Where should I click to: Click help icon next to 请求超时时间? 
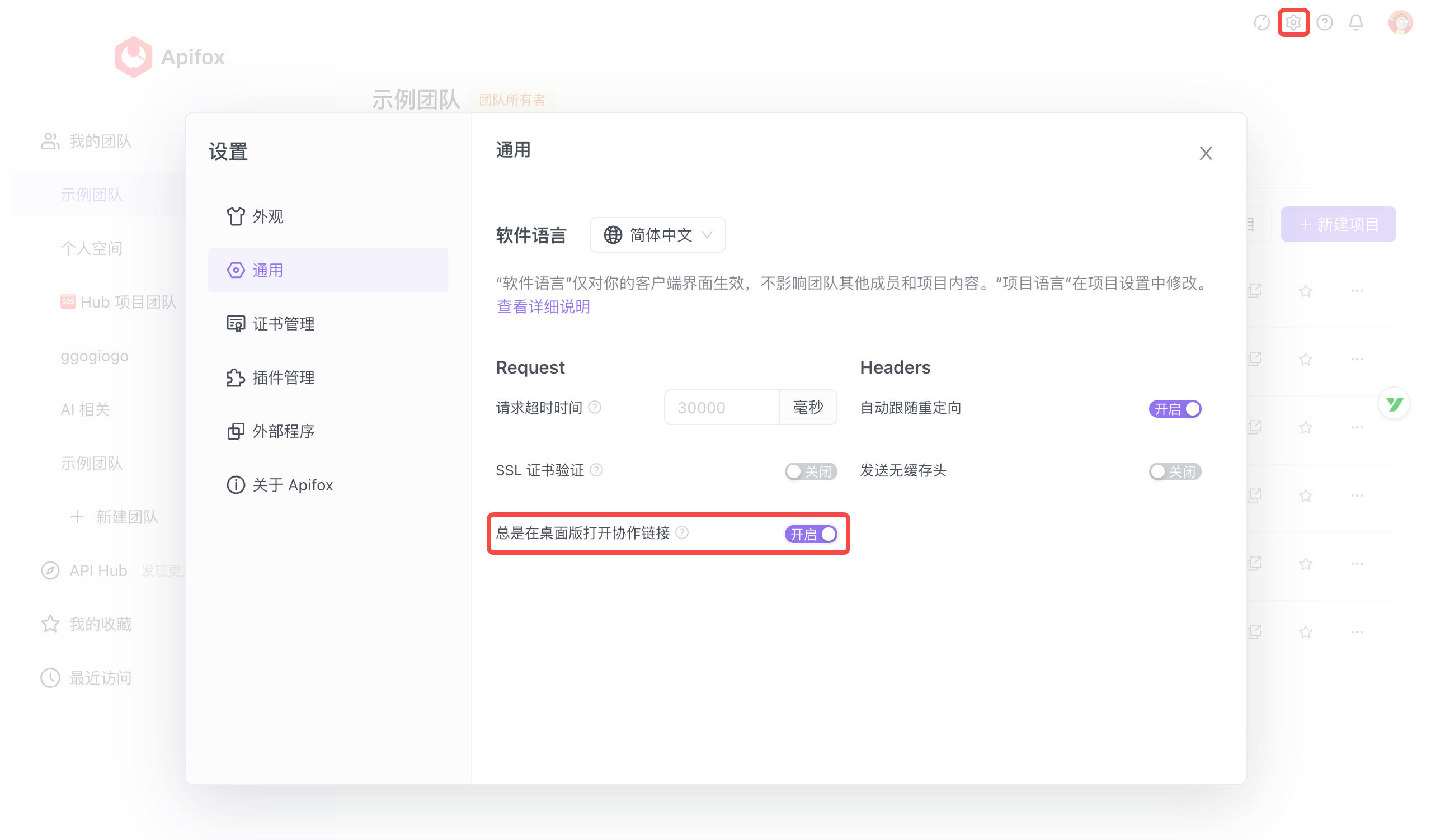point(595,408)
